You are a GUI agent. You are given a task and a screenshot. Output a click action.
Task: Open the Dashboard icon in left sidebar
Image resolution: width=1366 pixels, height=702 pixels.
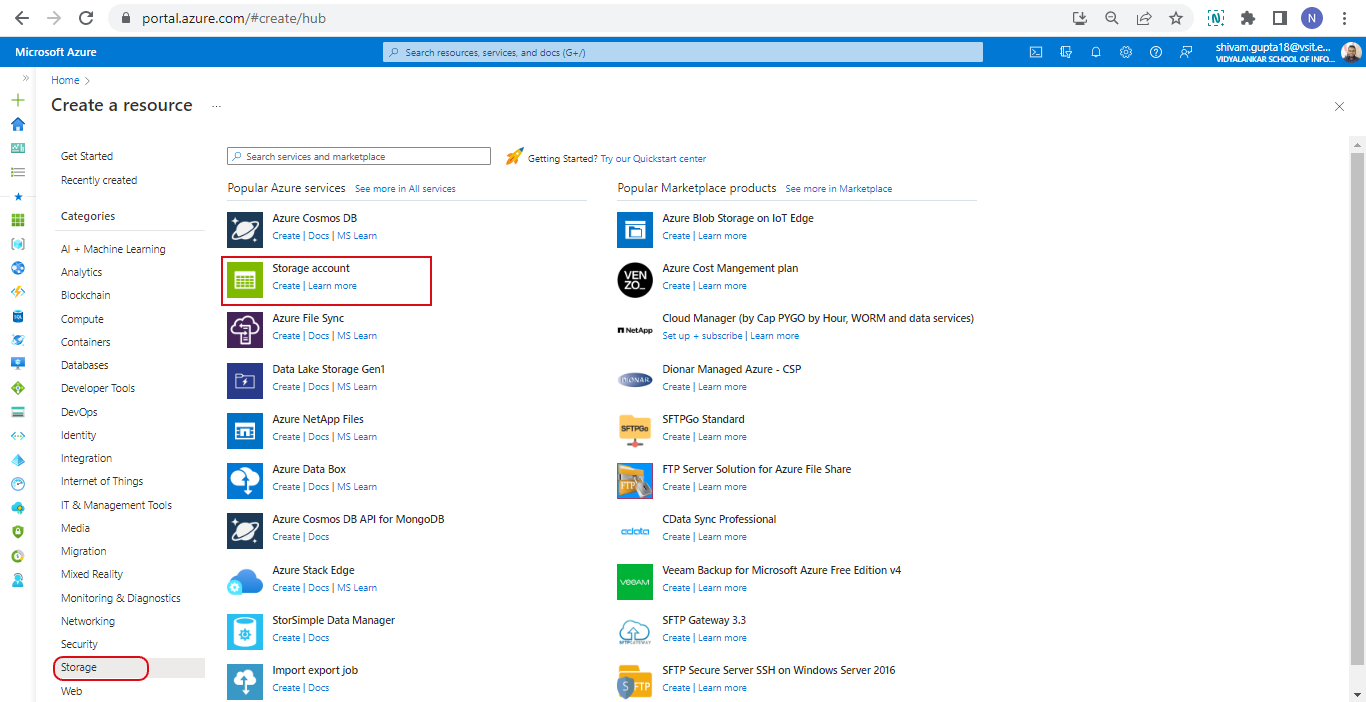(x=17, y=148)
